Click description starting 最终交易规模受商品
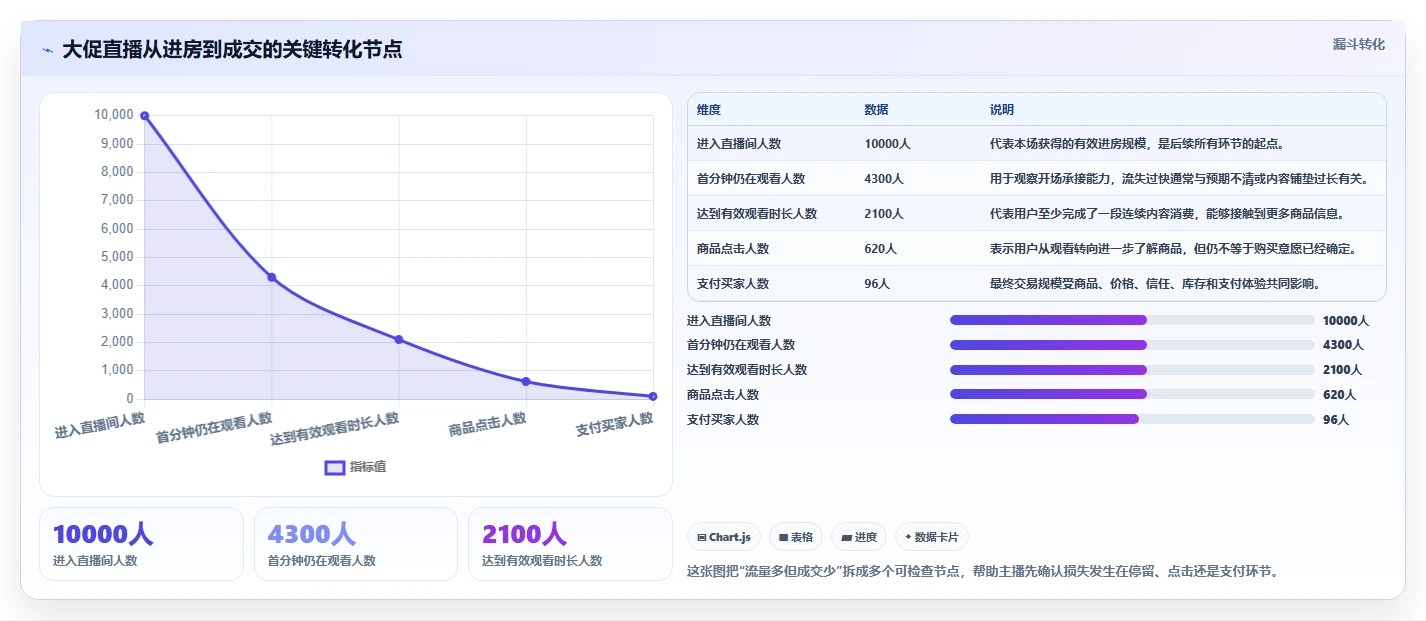Screen dimensions: 1426x621 coord(1155,284)
